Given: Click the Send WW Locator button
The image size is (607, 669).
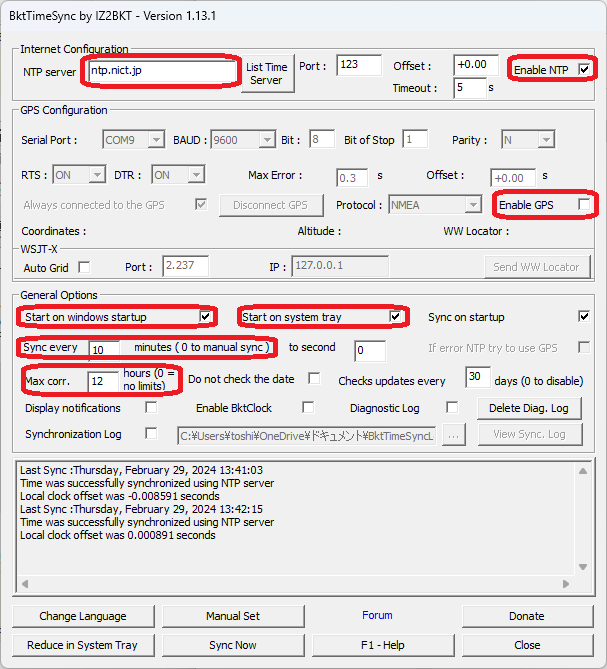Looking at the screenshot, I should tap(537, 267).
